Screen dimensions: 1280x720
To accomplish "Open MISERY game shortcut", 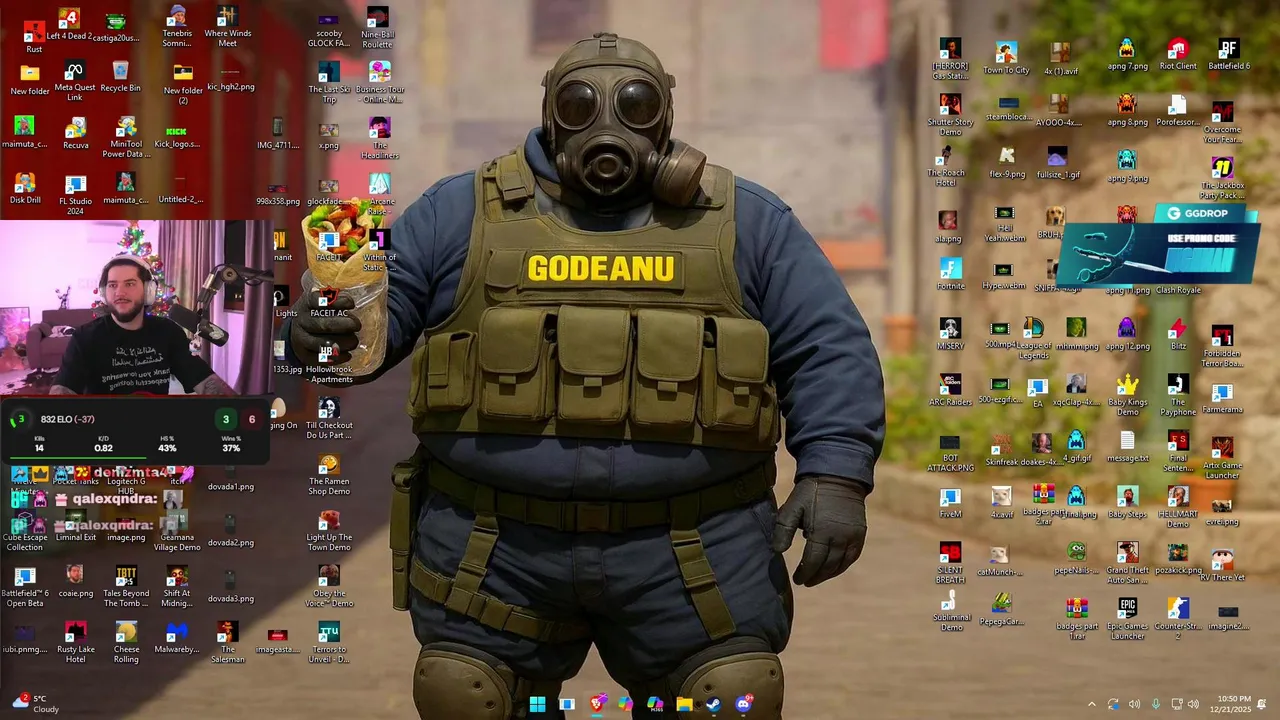I will (950, 334).
